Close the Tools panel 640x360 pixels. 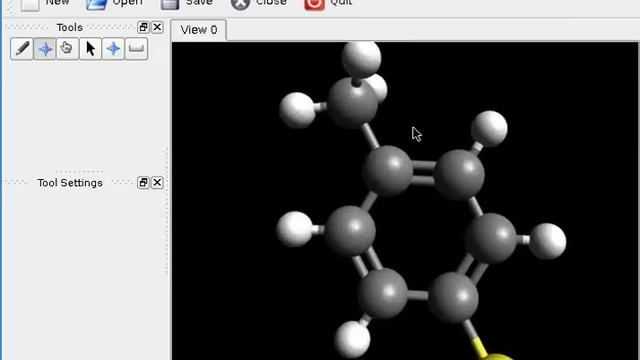(x=157, y=27)
